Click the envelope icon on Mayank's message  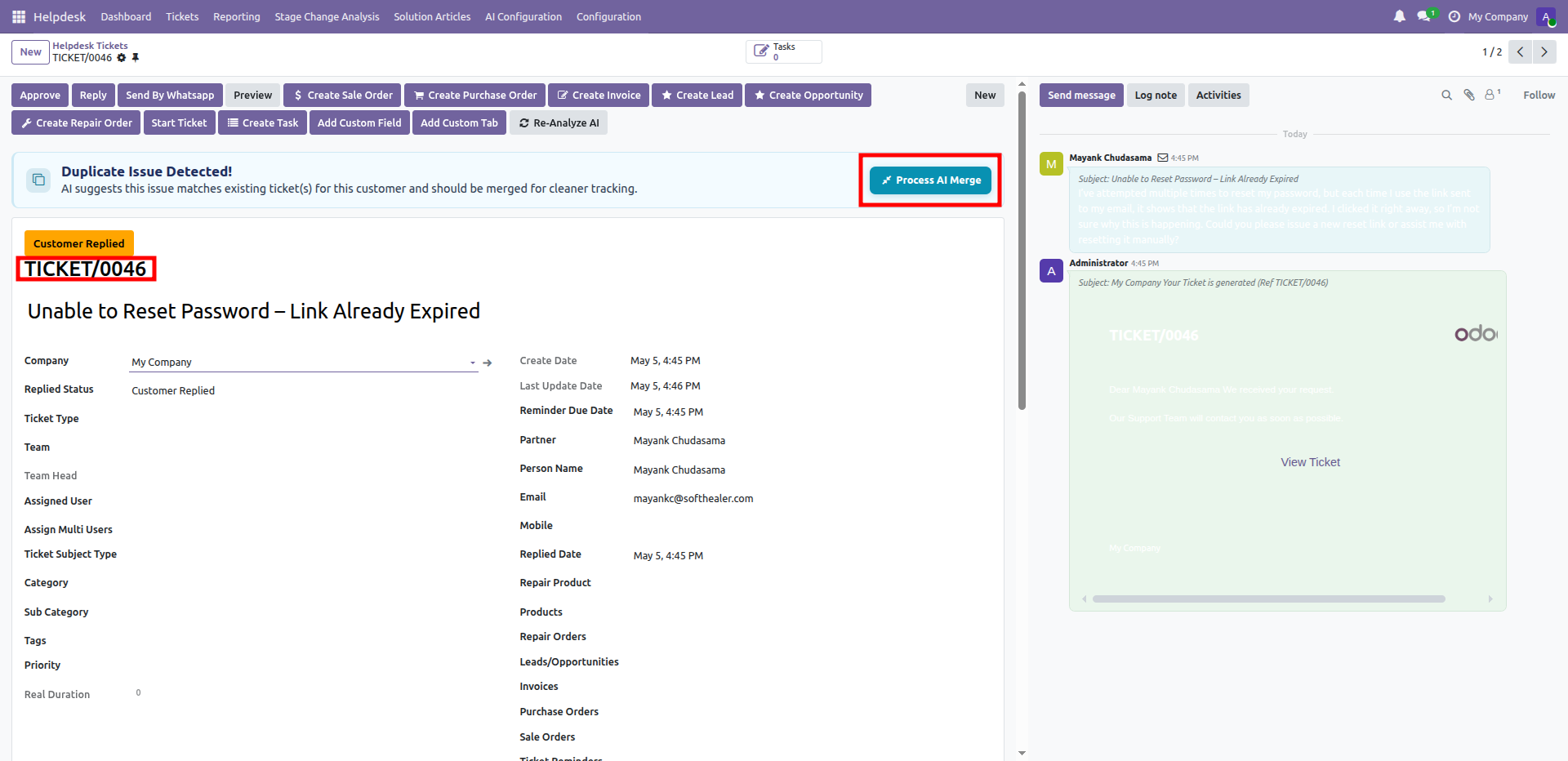(1163, 158)
